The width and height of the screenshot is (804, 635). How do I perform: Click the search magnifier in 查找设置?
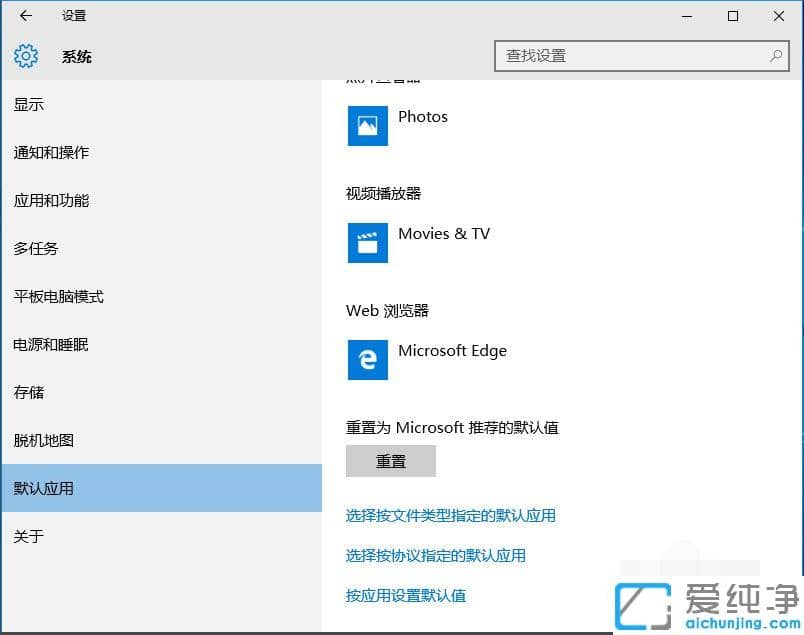[775, 56]
